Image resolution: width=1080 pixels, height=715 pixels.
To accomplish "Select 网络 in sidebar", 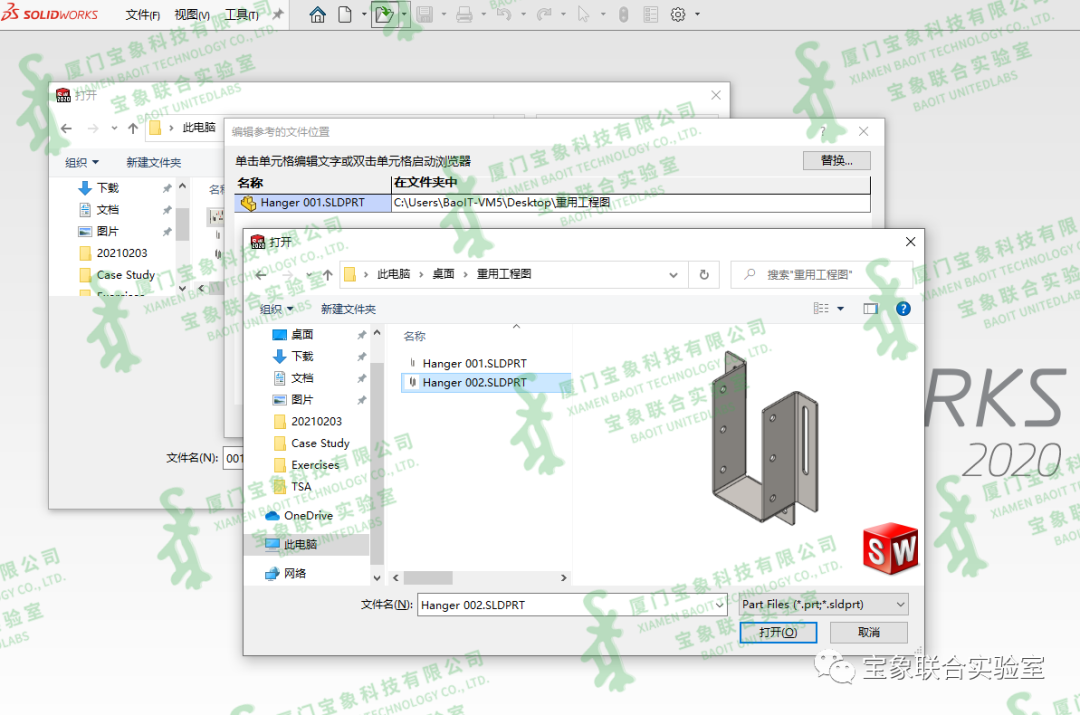I will click(x=295, y=573).
